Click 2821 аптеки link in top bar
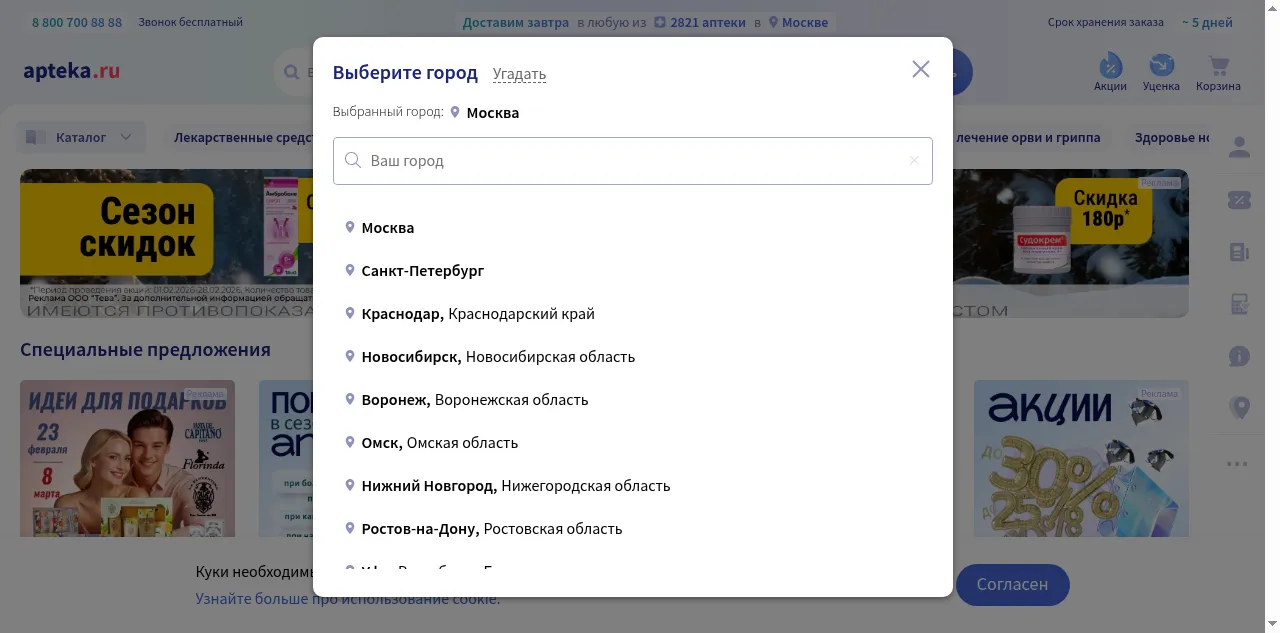1280x633 pixels. pyautogui.click(x=708, y=22)
